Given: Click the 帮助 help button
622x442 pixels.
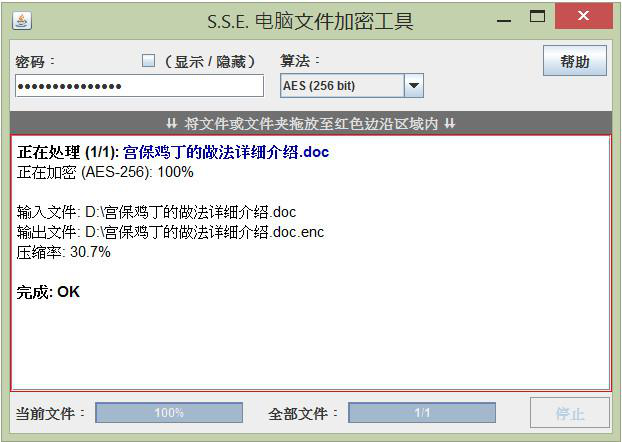Looking at the screenshot, I should click(x=575, y=61).
